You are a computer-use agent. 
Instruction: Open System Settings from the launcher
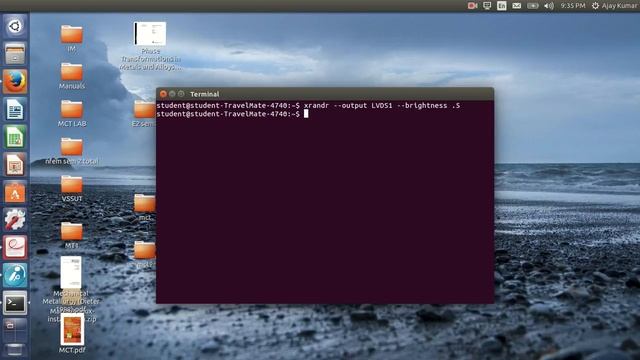15,220
